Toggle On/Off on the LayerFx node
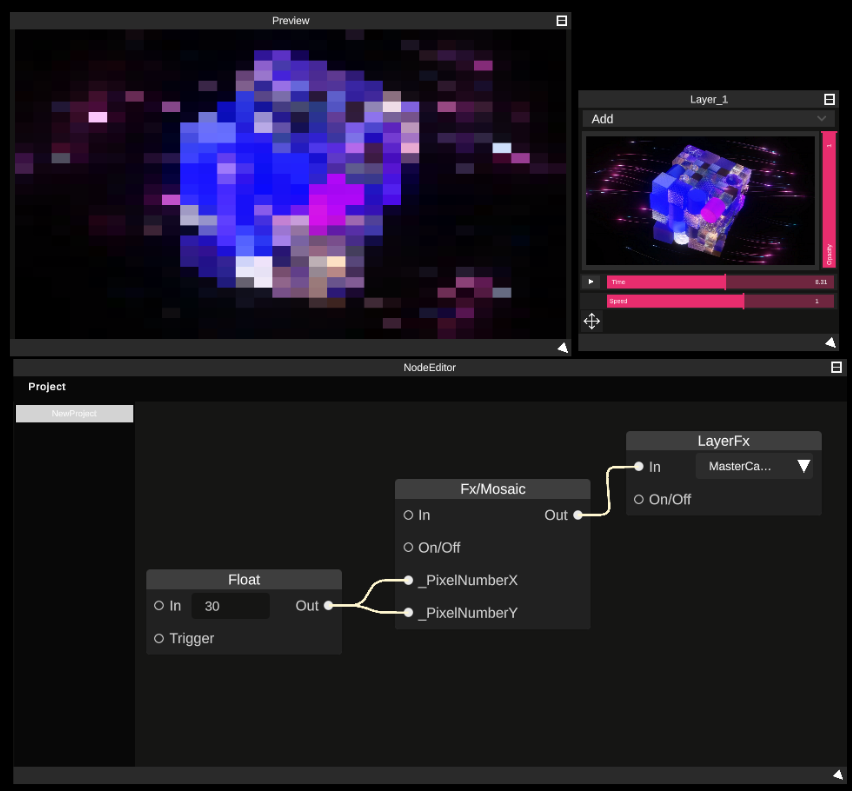 pos(638,499)
